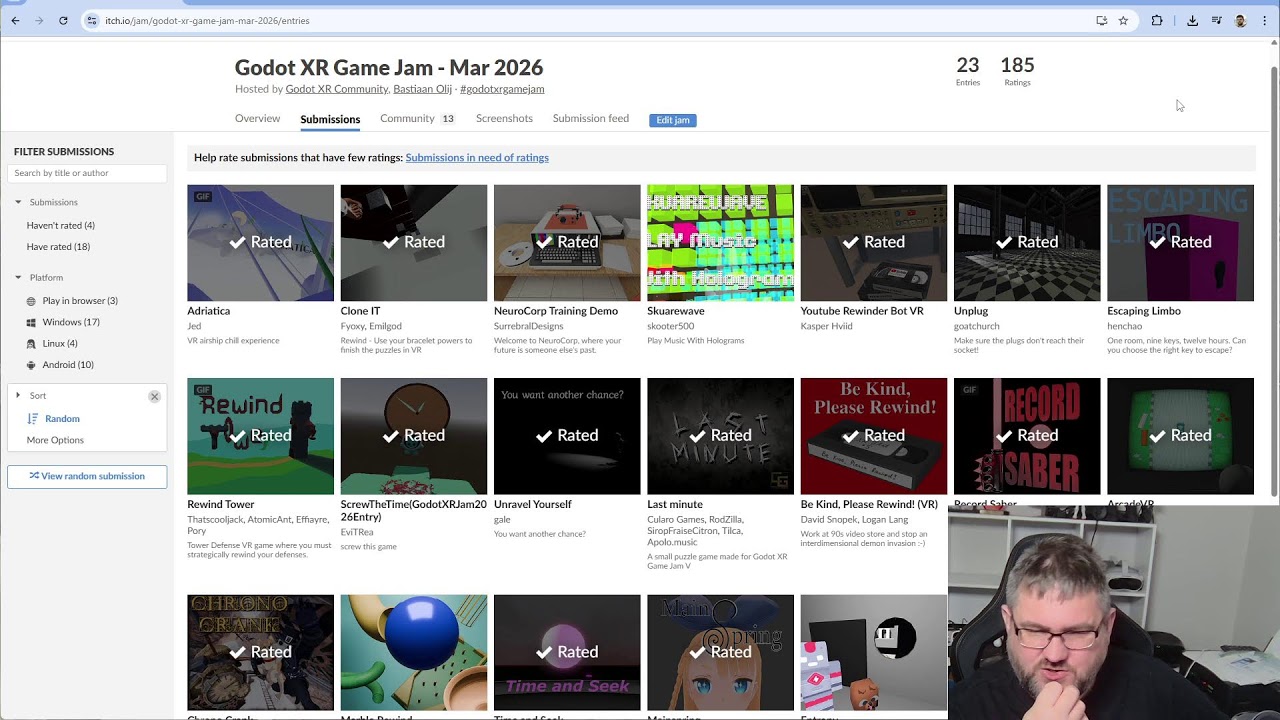Expand the Sort filter group

pos(18,395)
